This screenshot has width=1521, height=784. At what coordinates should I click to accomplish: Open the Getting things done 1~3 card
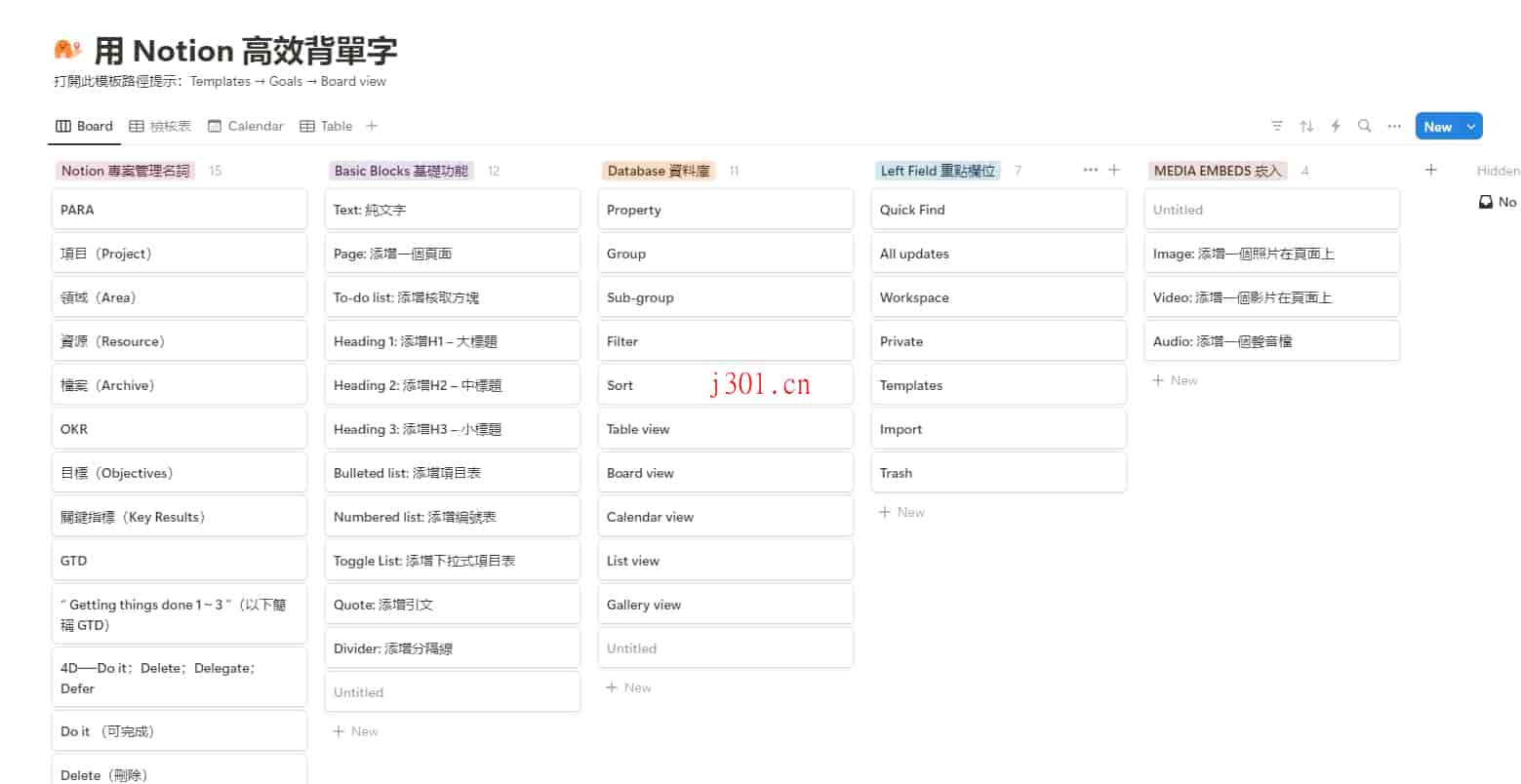tap(180, 614)
